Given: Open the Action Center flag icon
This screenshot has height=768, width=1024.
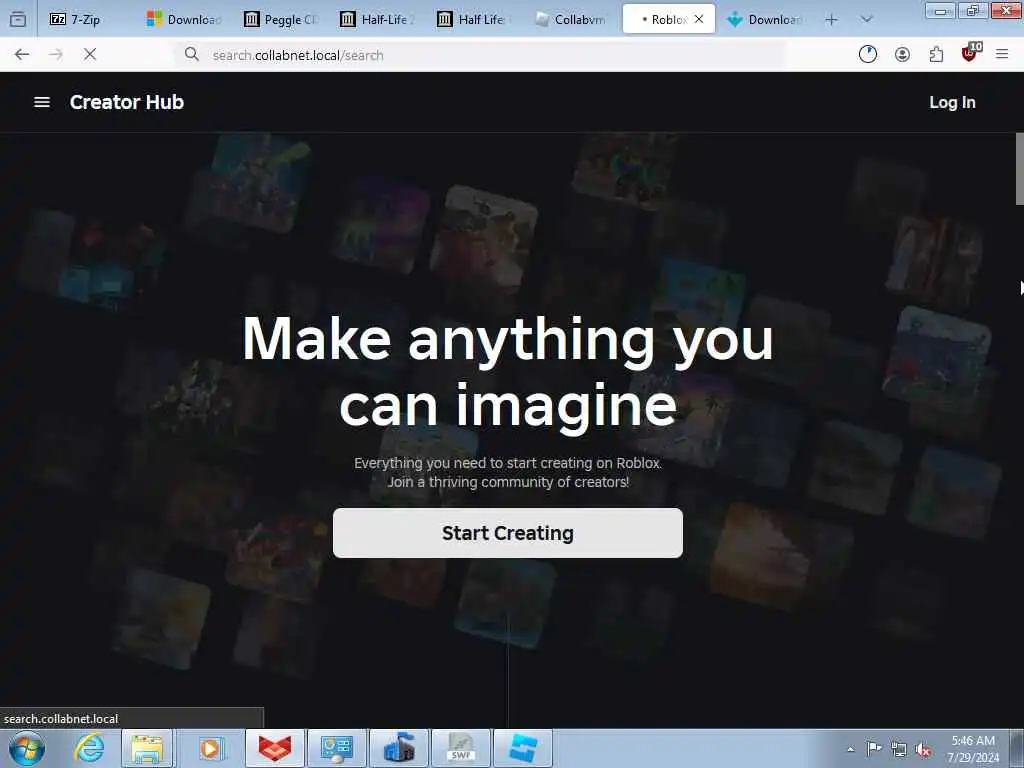Looking at the screenshot, I should [874, 748].
